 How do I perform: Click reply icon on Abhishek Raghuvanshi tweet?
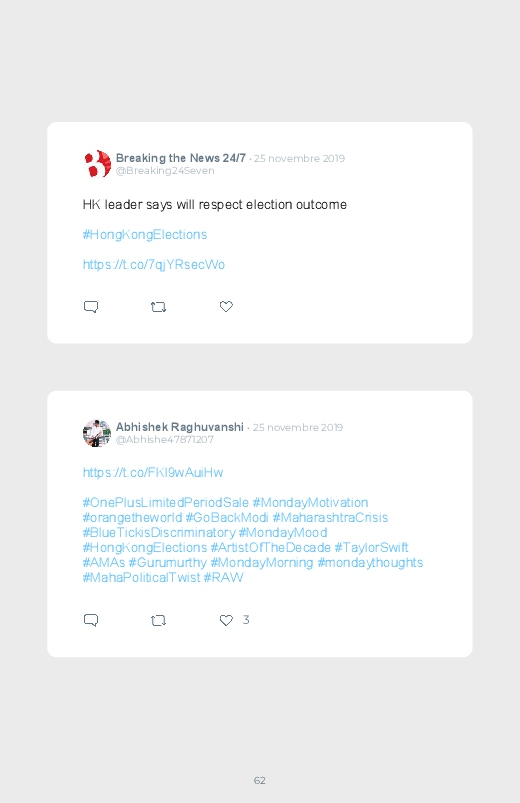pyautogui.click(x=91, y=620)
